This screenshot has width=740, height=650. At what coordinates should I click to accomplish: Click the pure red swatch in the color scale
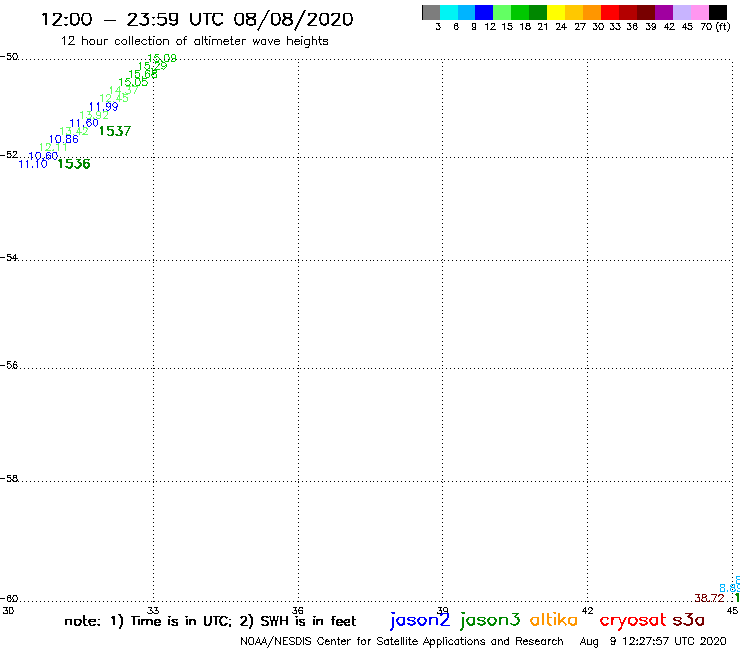[610, 12]
